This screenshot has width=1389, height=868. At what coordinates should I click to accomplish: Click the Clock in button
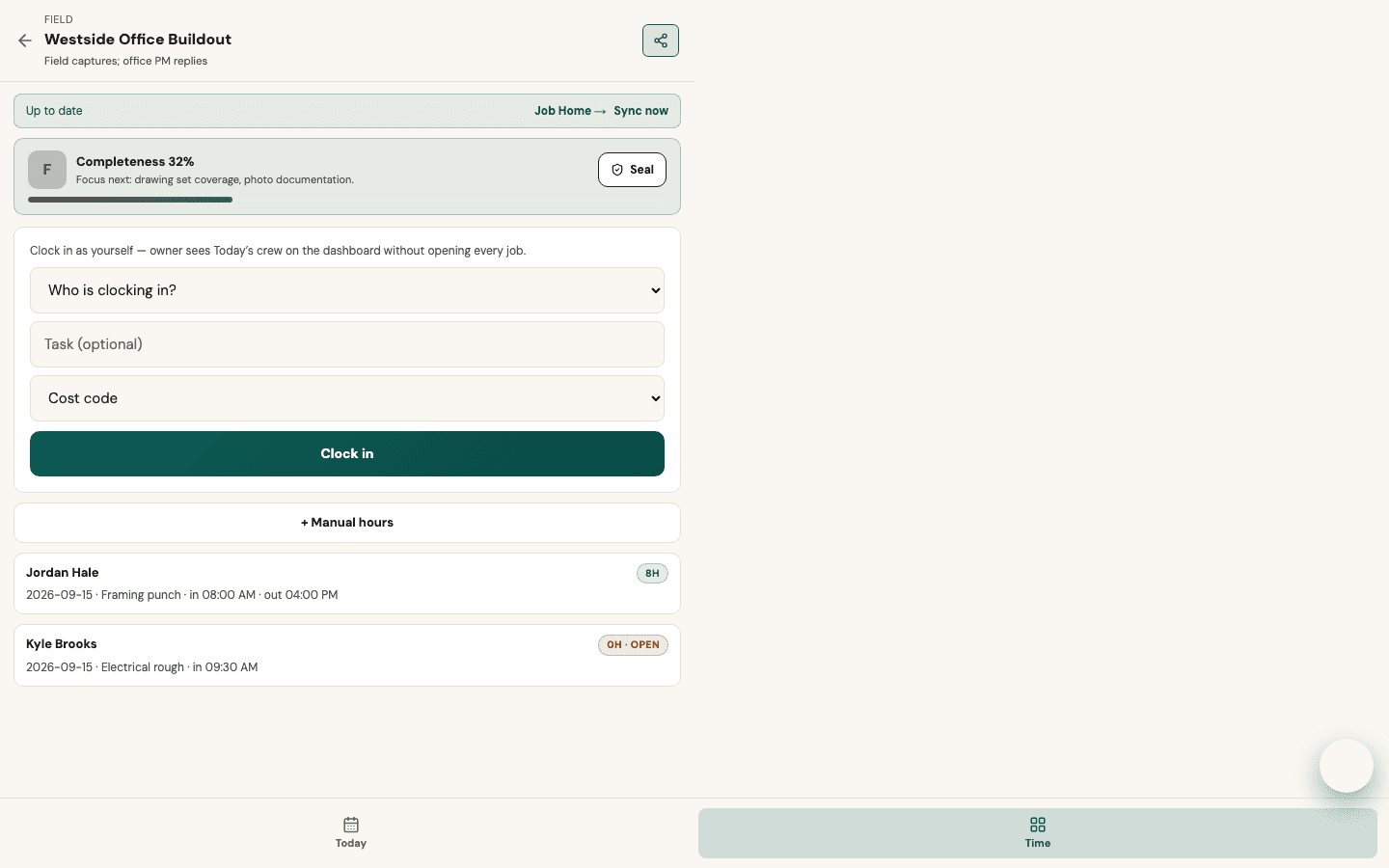pyautogui.click(x=347, y=453)
